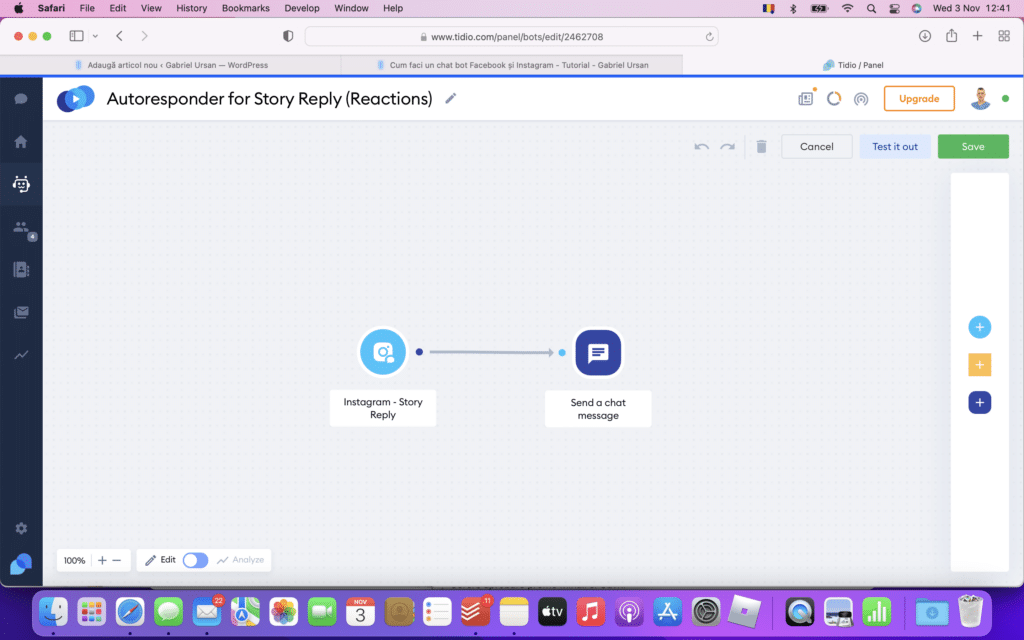Open the Settings gear in sidebar
This screenshot has height=640, width=1024.
click(21, 528)
